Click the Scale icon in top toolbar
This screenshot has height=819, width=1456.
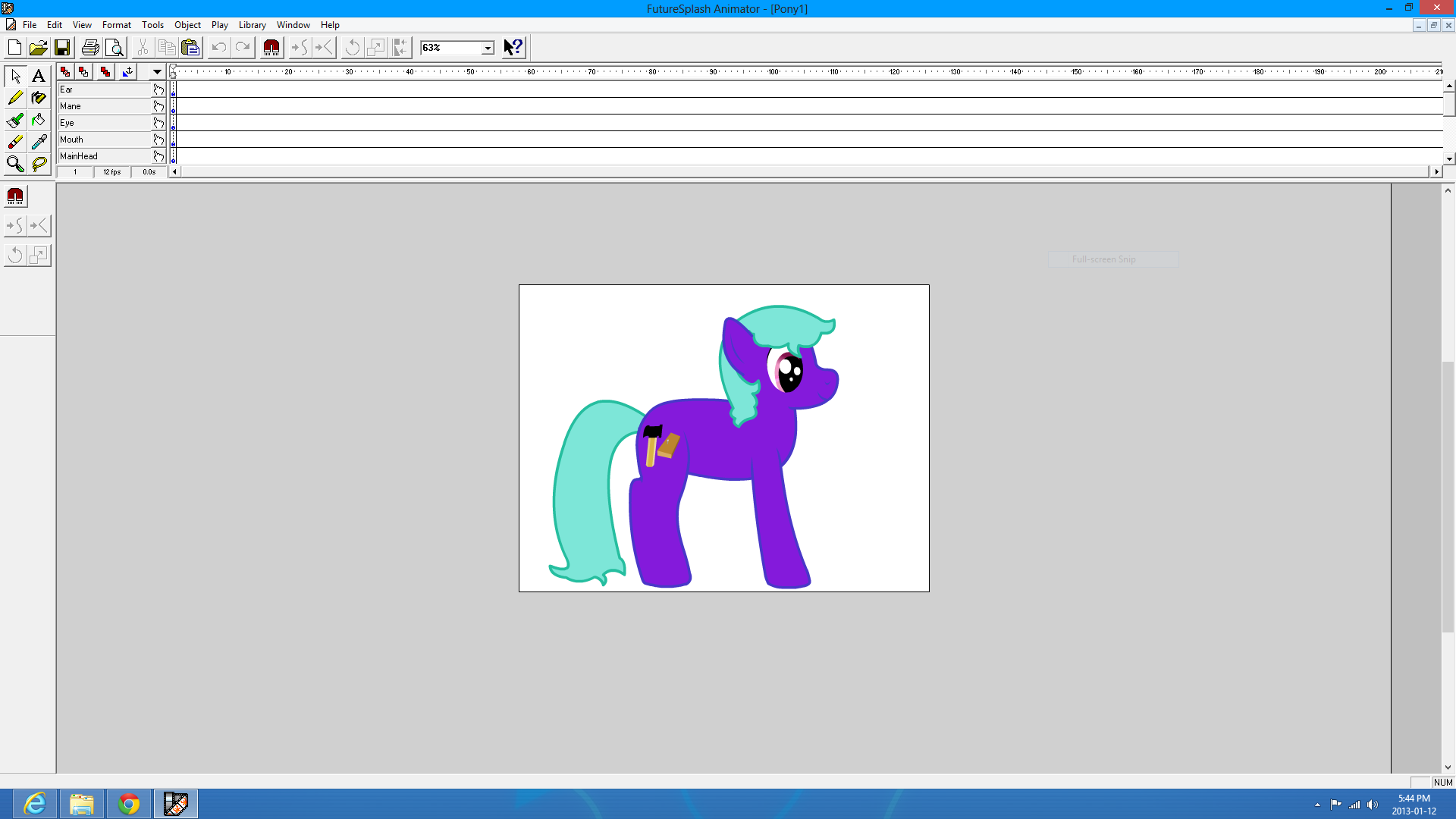click(x=376, y=48)
